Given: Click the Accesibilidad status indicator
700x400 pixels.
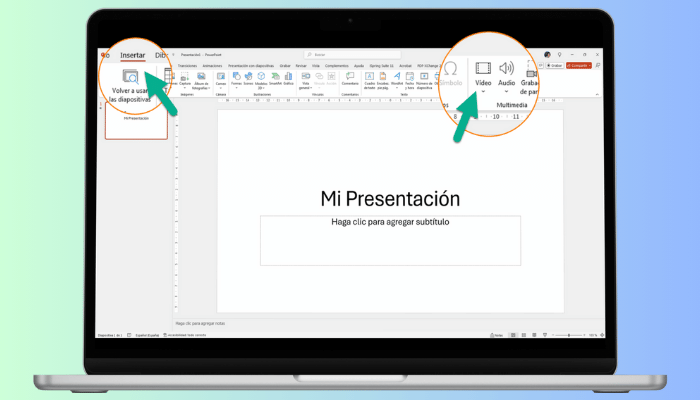Looking at the screenshot, I should [185, 335].
